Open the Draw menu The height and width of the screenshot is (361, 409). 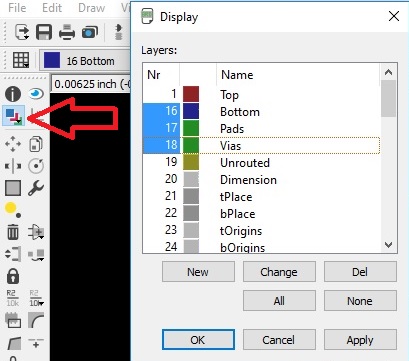pos(91,8)
